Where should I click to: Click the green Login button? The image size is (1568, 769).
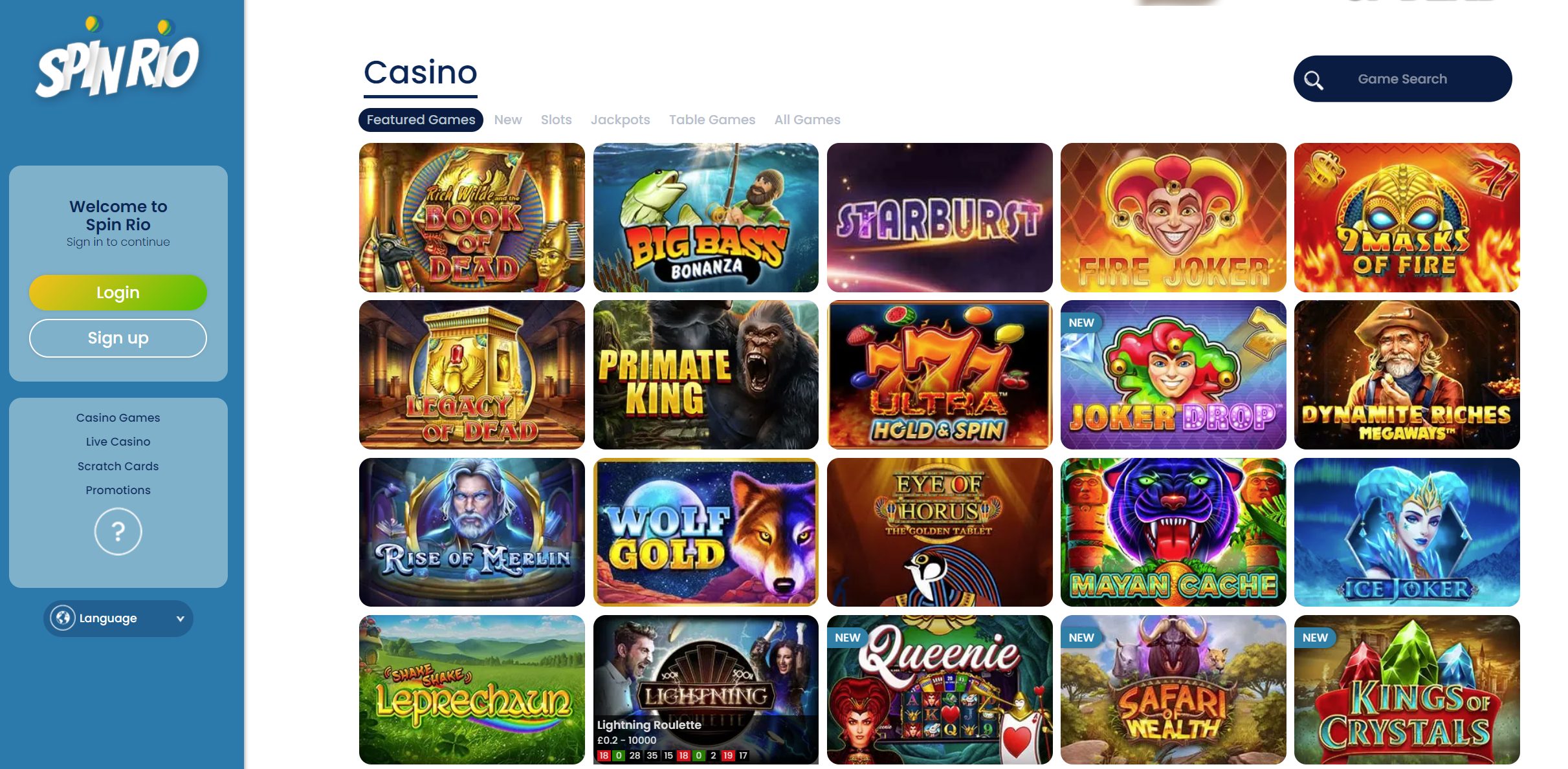click(x=118, y=292)
